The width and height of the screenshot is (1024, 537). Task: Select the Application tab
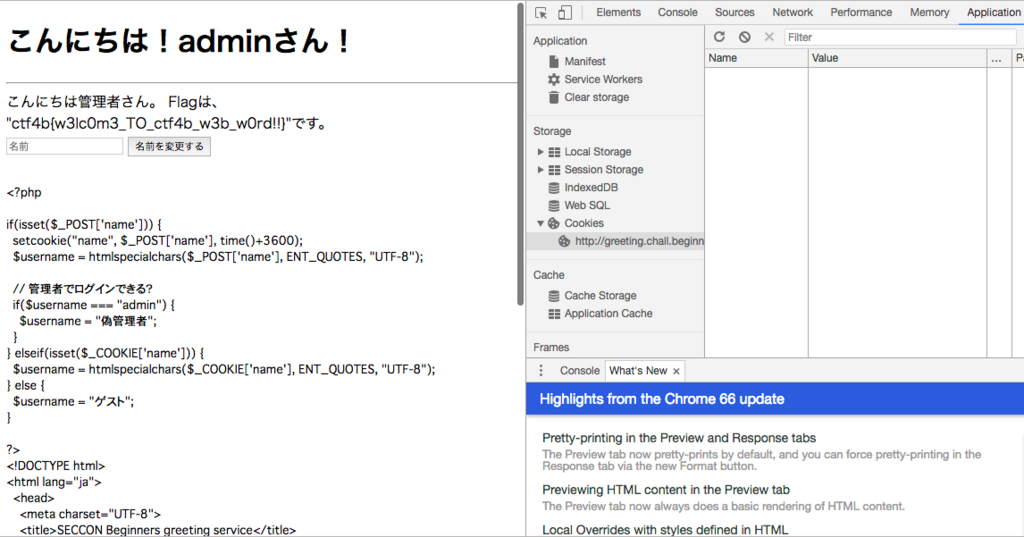click(x=993, y=12)
